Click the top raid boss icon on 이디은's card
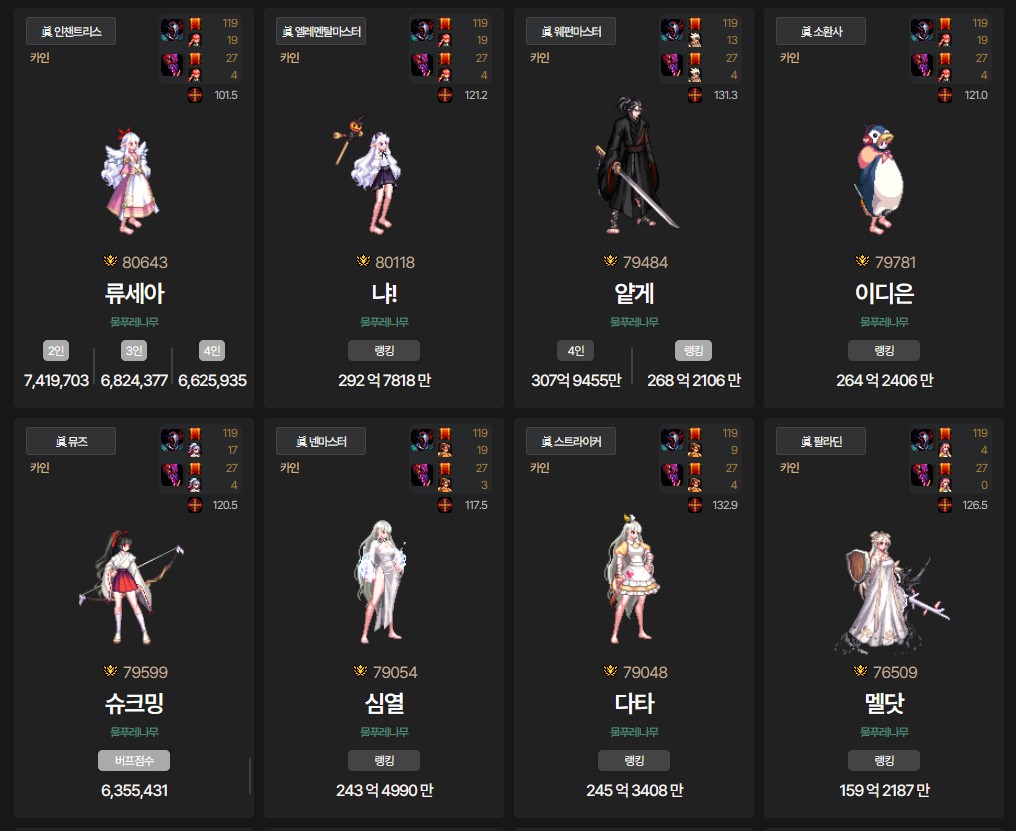This screenshot has width=1016, height=831. (922, 30)
